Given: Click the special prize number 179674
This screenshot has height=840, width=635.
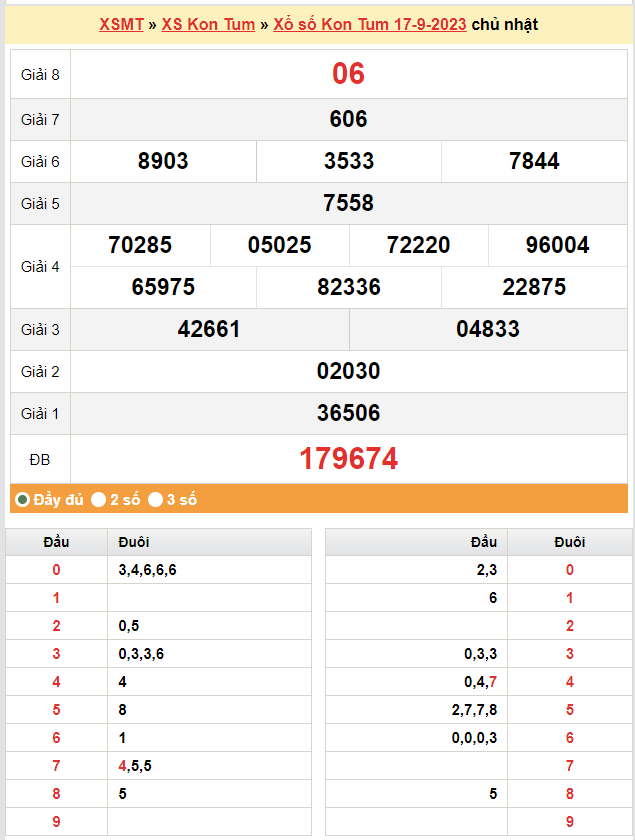Looking at the screenshot, I should 348,459.
